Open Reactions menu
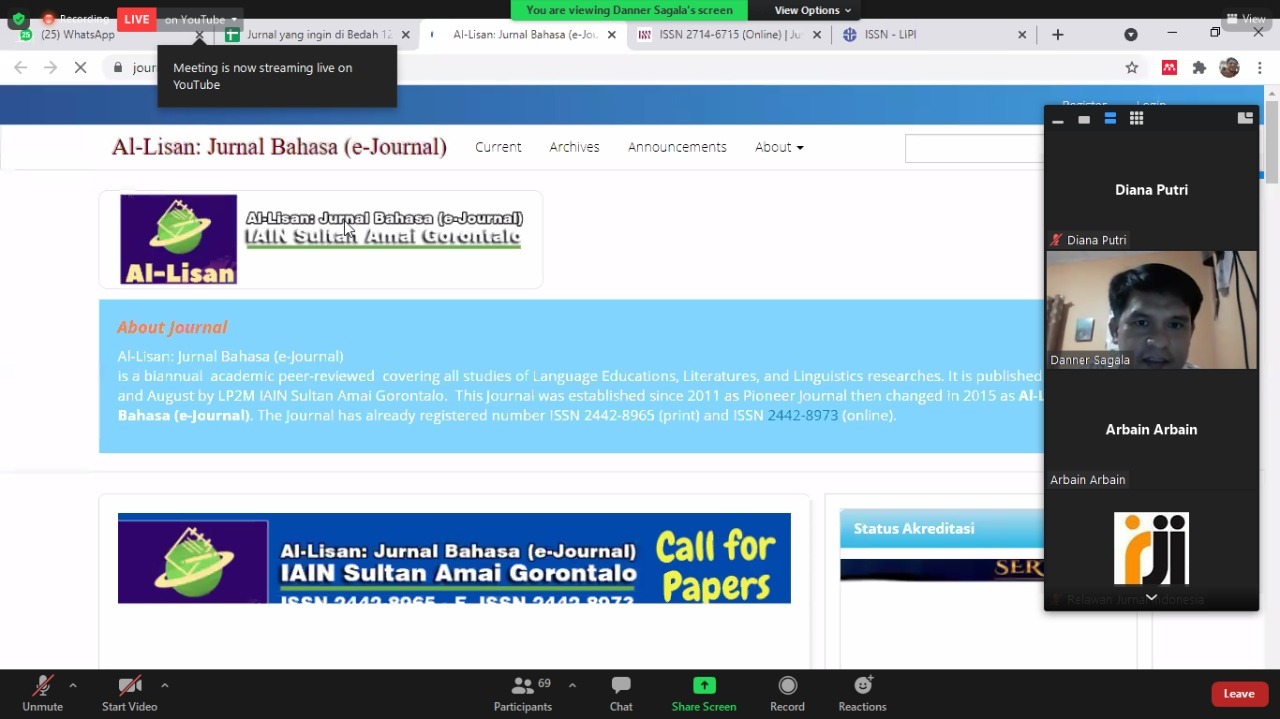Viewport: 1280px width, 719px height. click(x=862, y=693)
